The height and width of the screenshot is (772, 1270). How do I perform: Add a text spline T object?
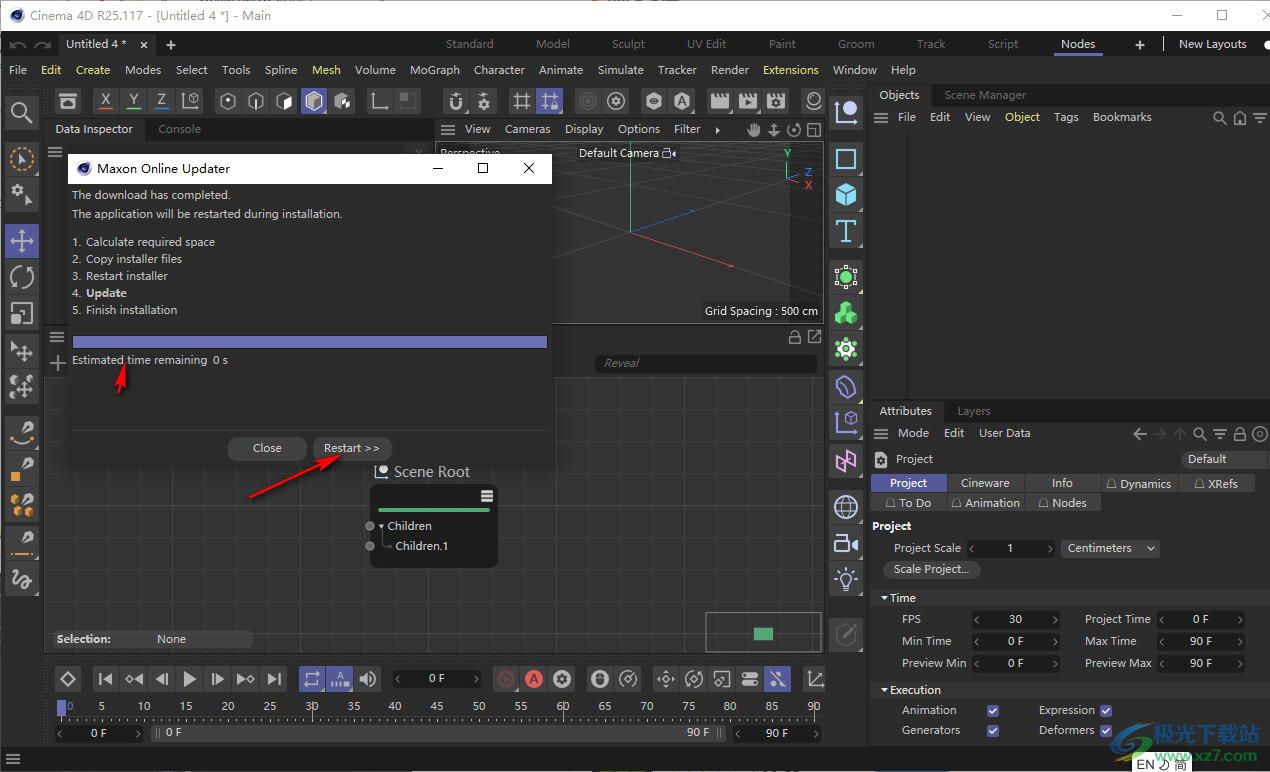click(x=846, y=231)
